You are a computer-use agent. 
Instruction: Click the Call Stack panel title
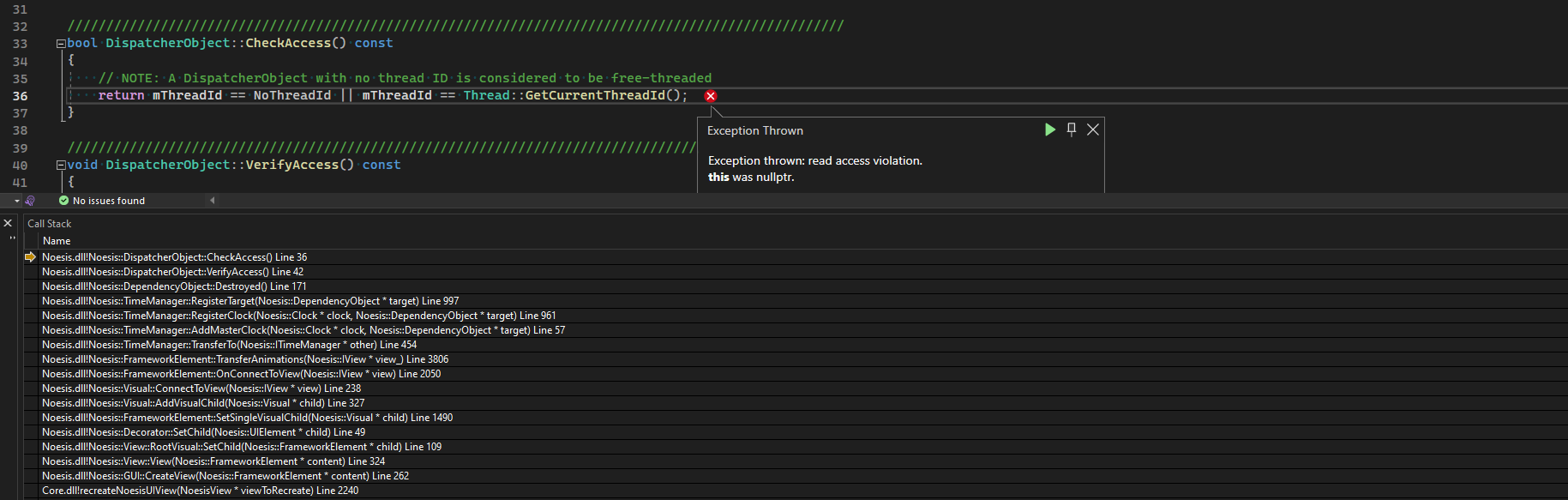(49, 224)
